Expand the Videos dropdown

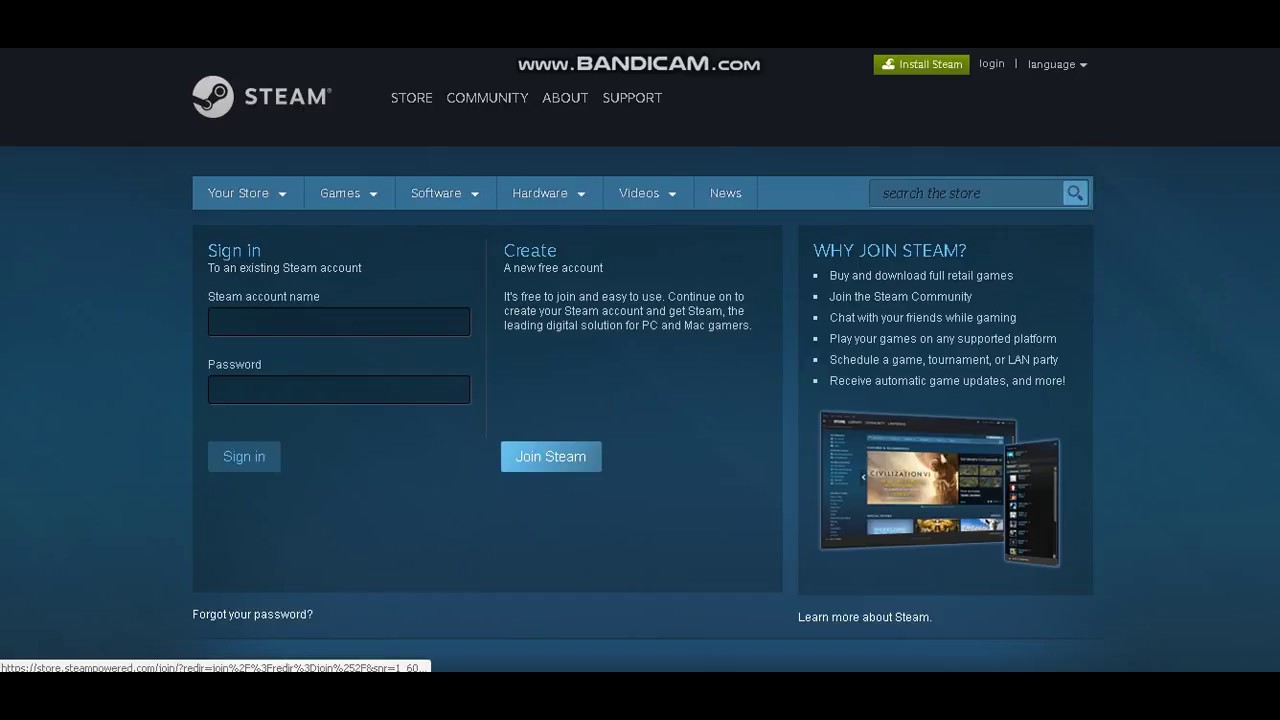[648, 193]
